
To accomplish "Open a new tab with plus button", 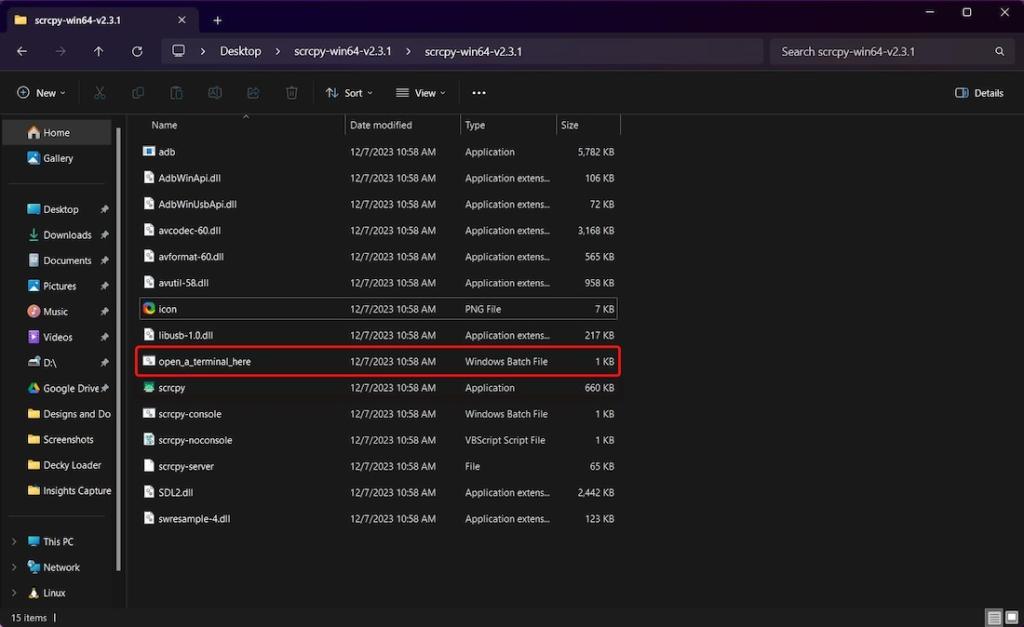I will [x=217, y=20].
